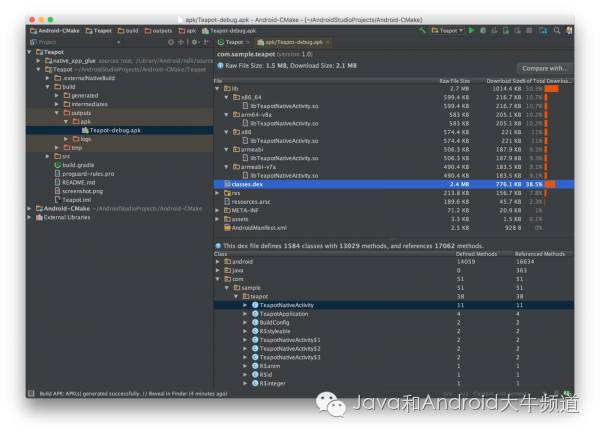Select the R$integer class row
The image size is (600, 435).
click(394, 383)
